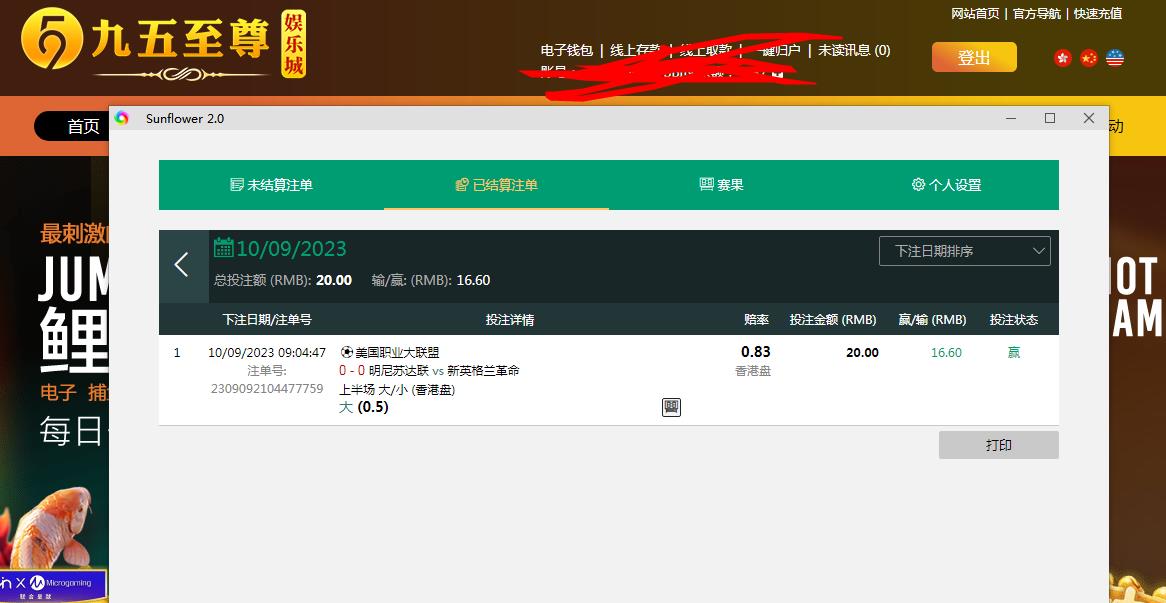The width and height of the screenshot is (1166, 603).
Task: Open 官方导航 link at top
Action: click(1037, 13)
